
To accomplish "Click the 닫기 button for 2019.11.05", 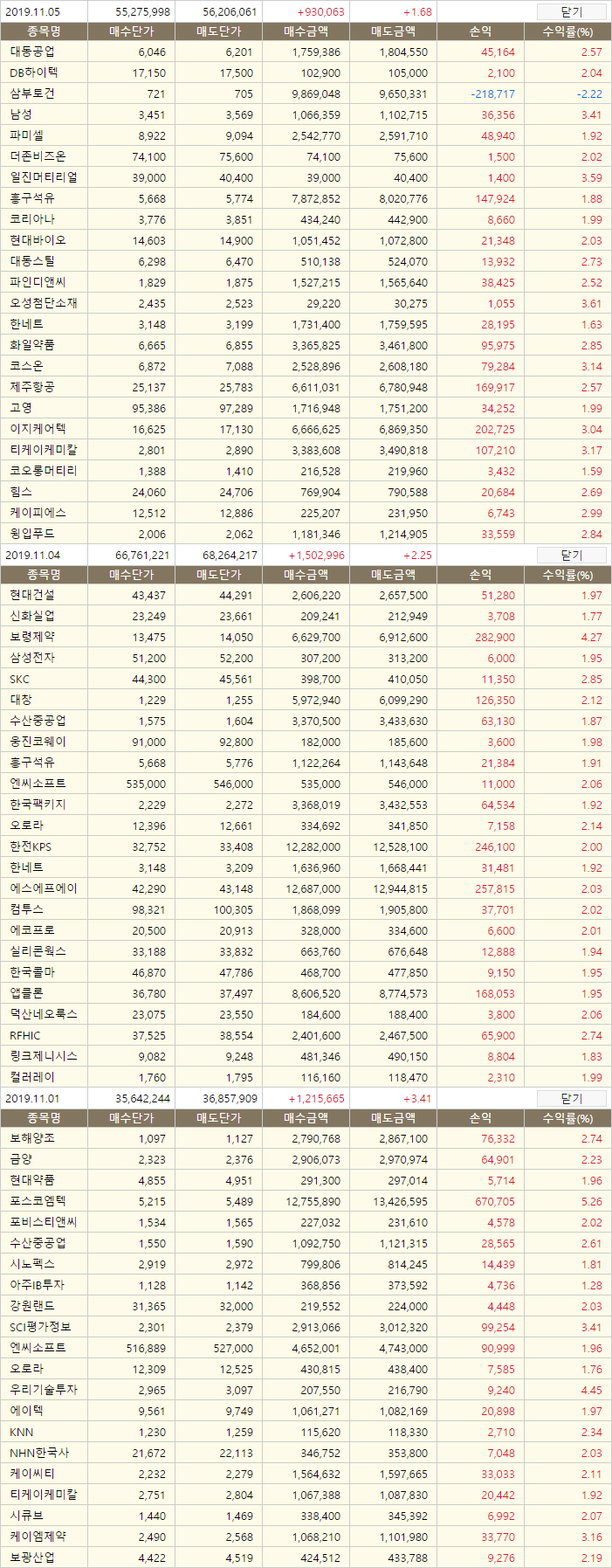I will pyautogui.click(x=571, y=12).
